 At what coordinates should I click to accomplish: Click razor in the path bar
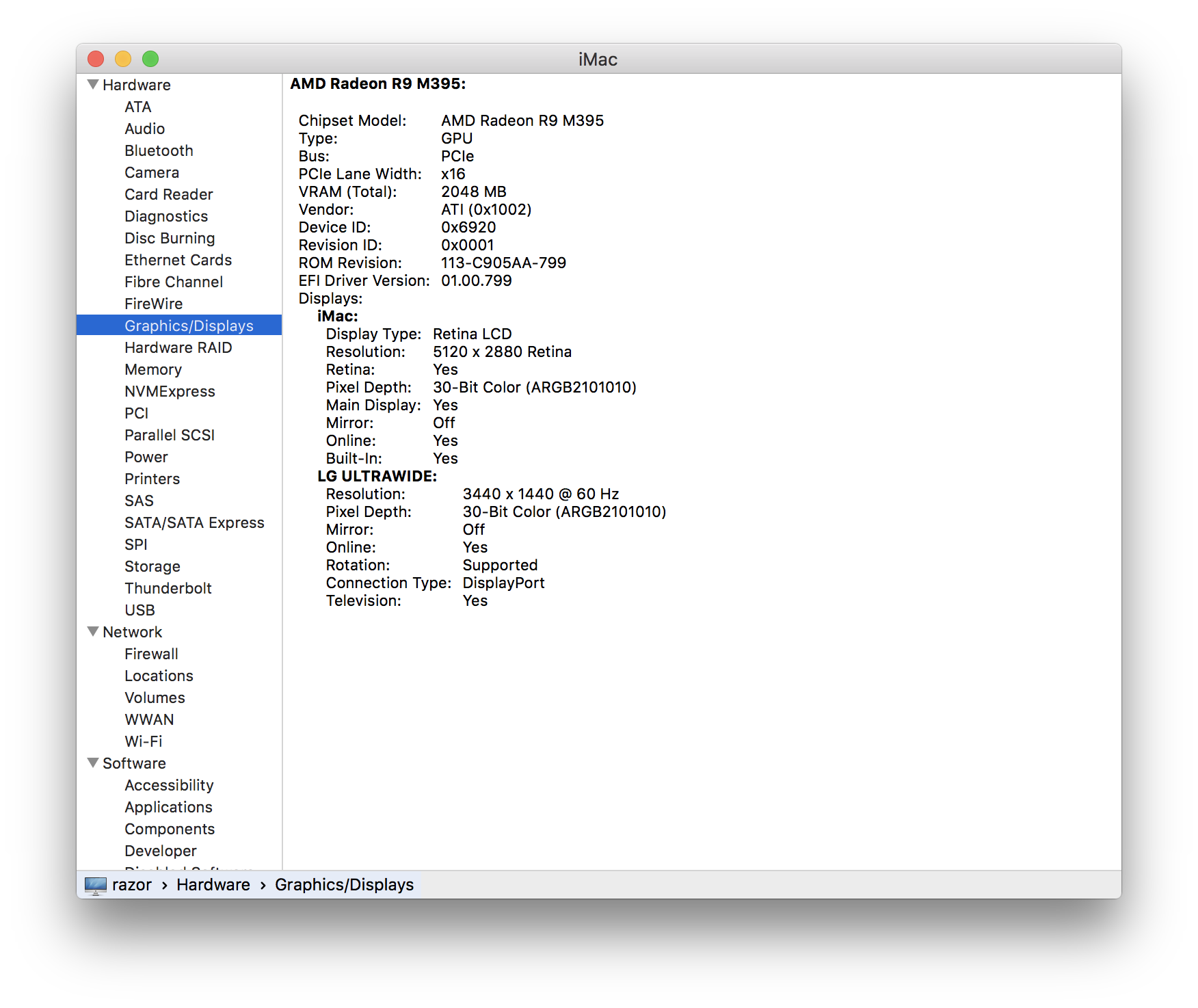point(132,885)
